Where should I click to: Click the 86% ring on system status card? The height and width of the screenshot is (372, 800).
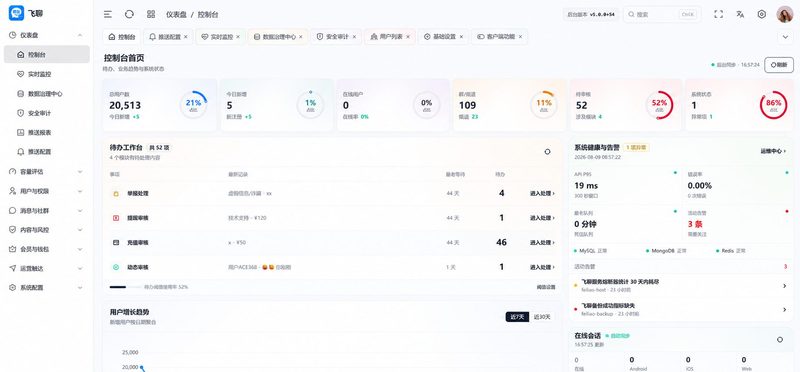point(773,105)
